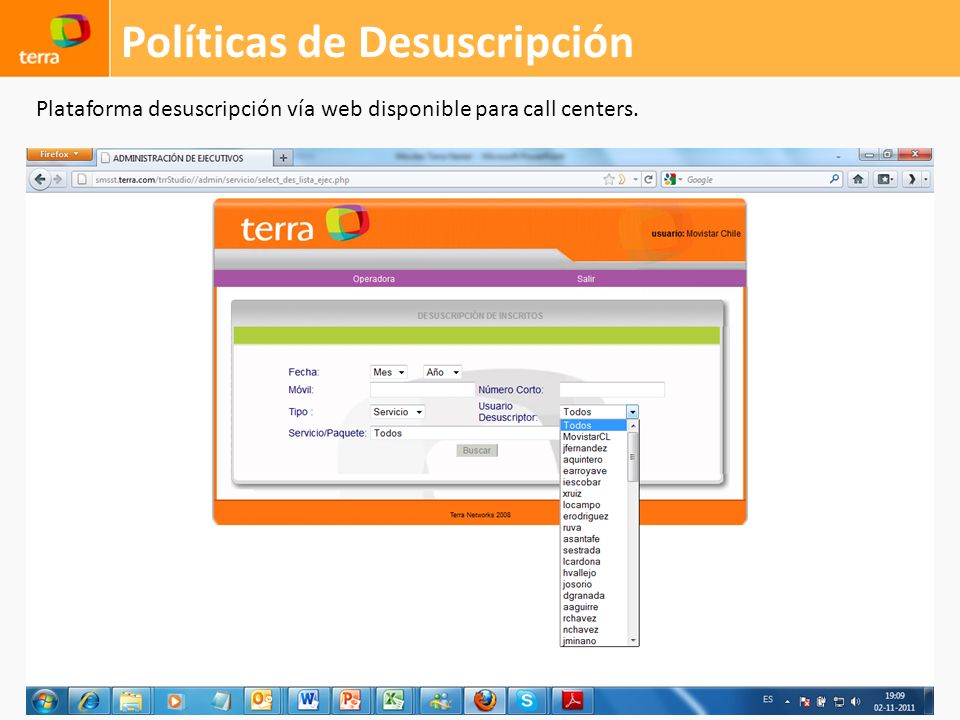Select aaguirre in the user list

pos(594,607)
